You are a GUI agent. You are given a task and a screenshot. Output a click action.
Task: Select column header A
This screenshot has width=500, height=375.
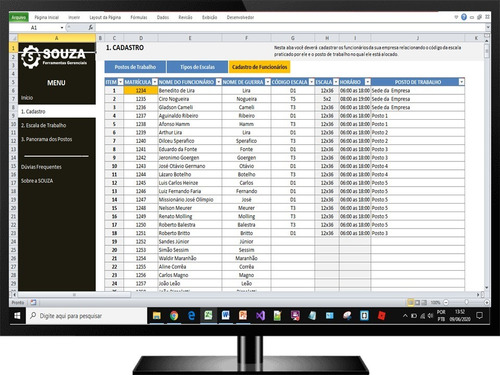click(x=57, y=38)
